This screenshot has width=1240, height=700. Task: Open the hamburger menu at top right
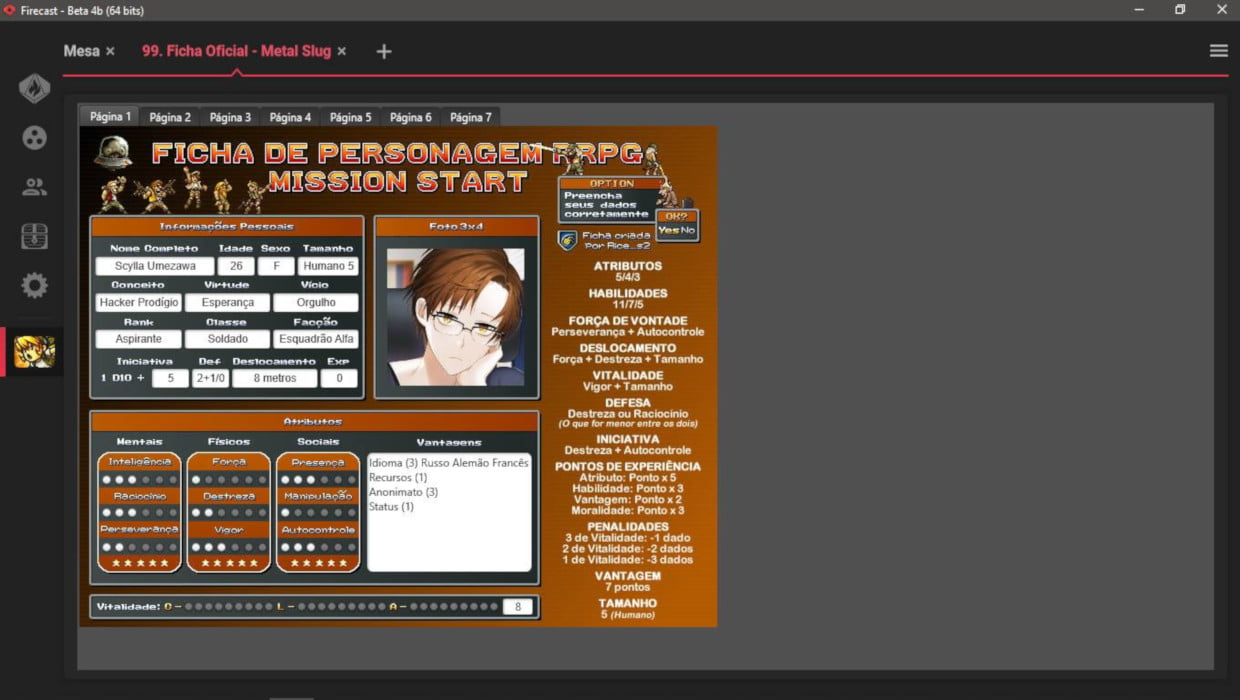pos(1218,51)
